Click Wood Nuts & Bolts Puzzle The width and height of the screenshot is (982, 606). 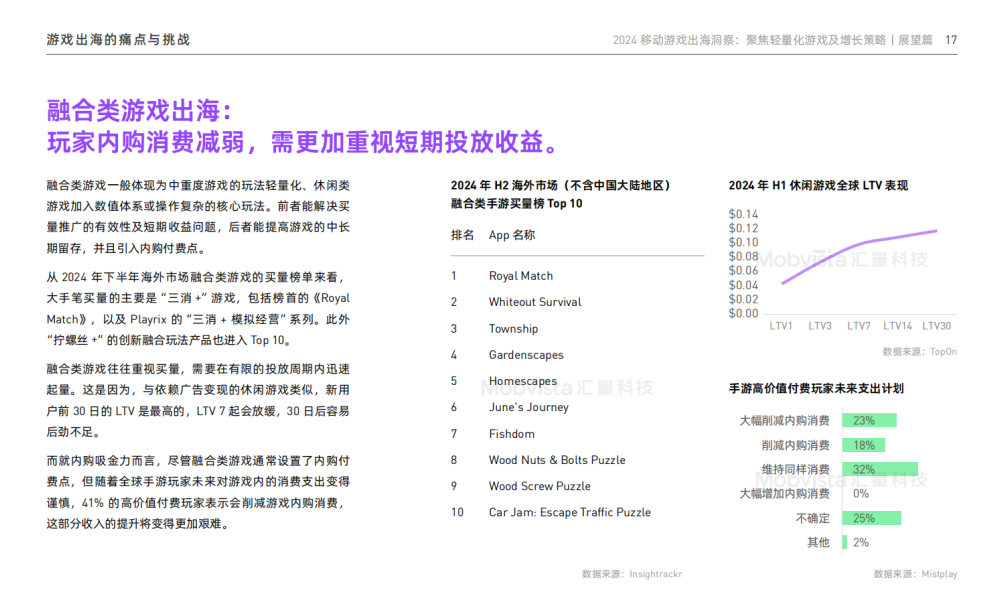pyautogui.click(x=557, y=460)
